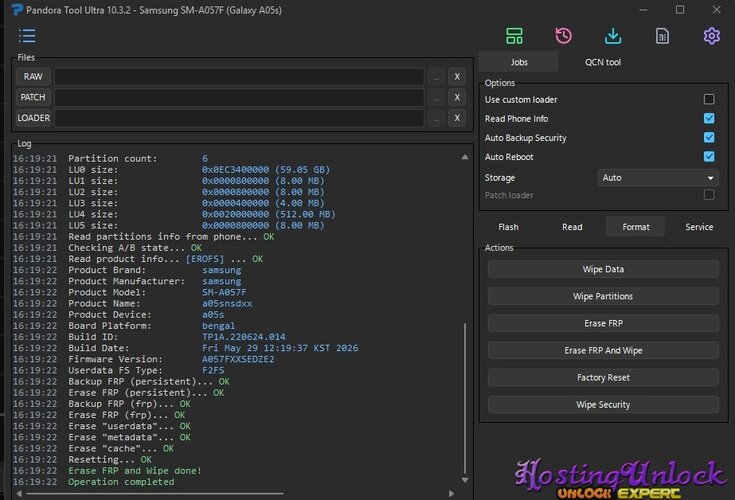Close the Pandora Tool window

coord(716,9)
